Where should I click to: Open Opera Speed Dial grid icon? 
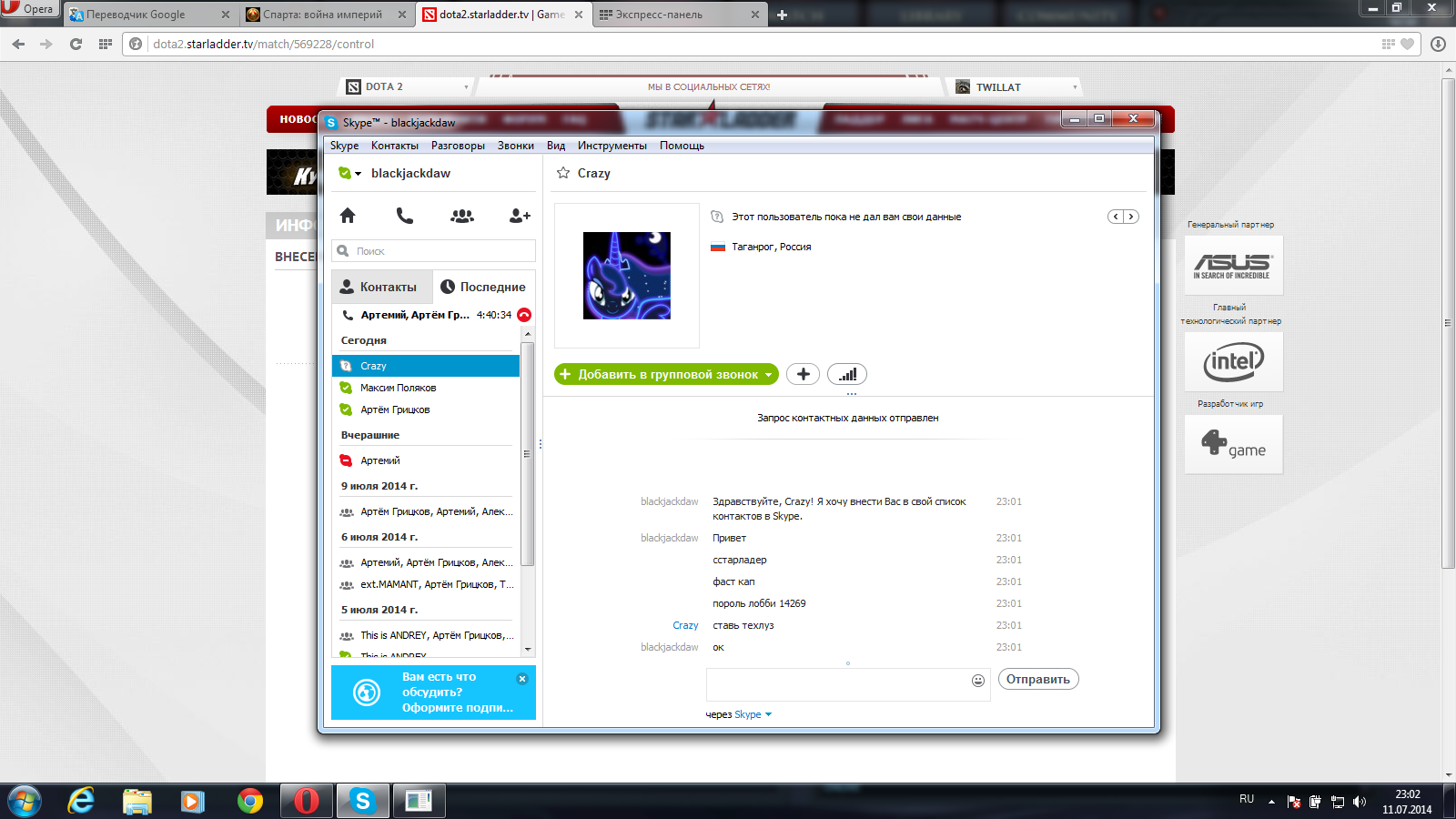point(106,44)
